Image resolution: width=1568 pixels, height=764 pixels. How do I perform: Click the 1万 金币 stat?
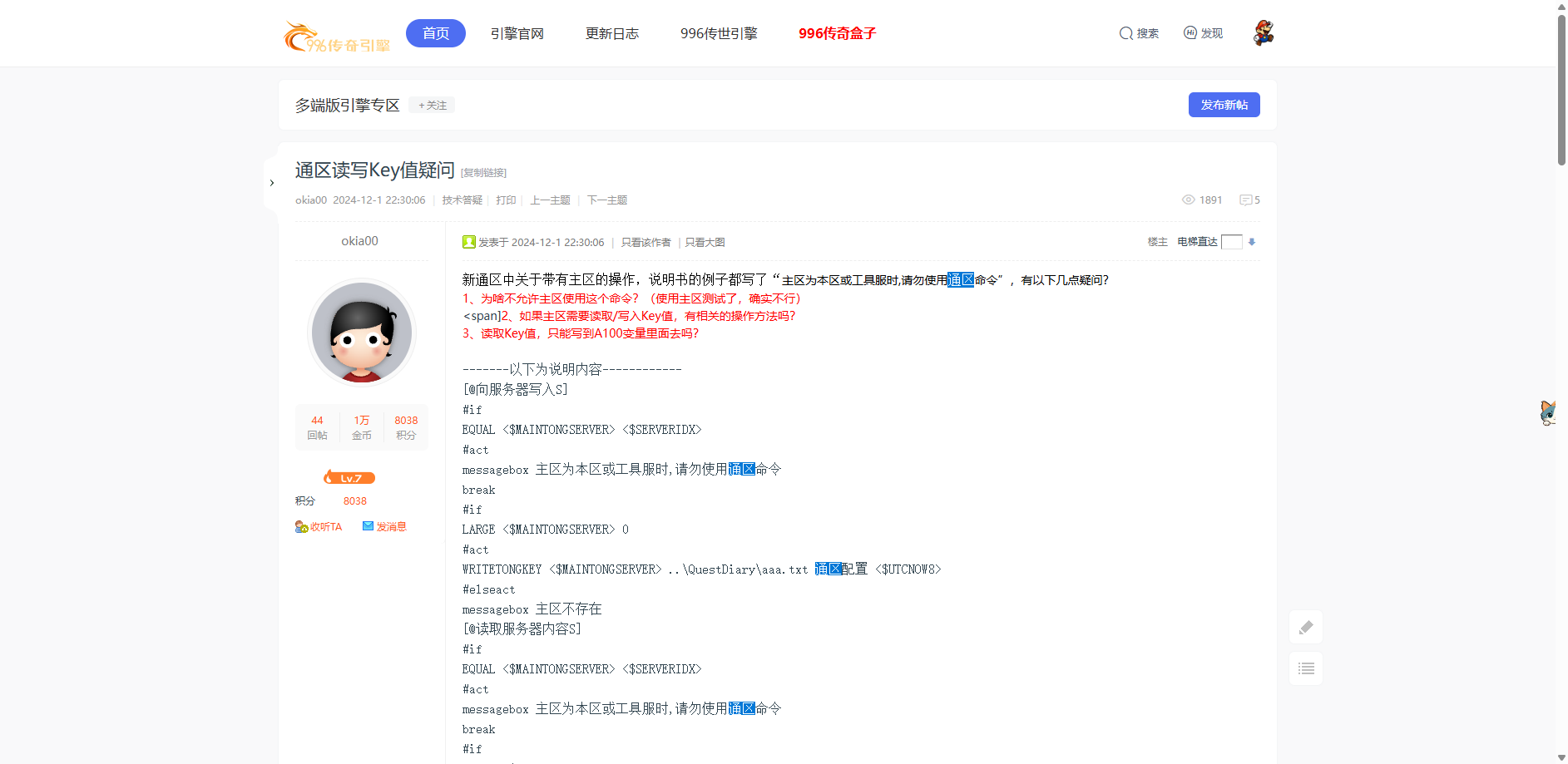point(361,427)
